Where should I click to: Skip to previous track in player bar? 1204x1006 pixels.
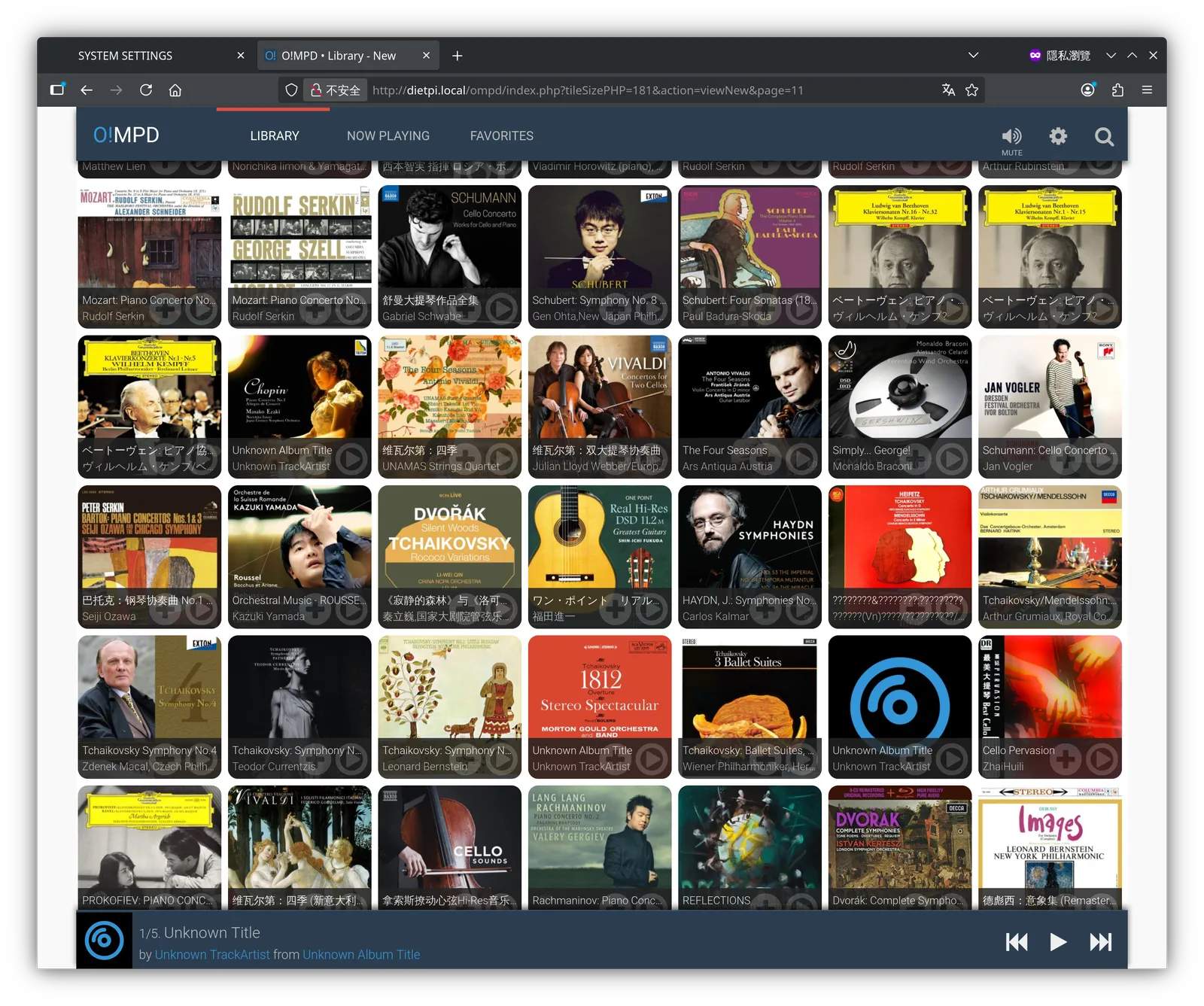1017,942
